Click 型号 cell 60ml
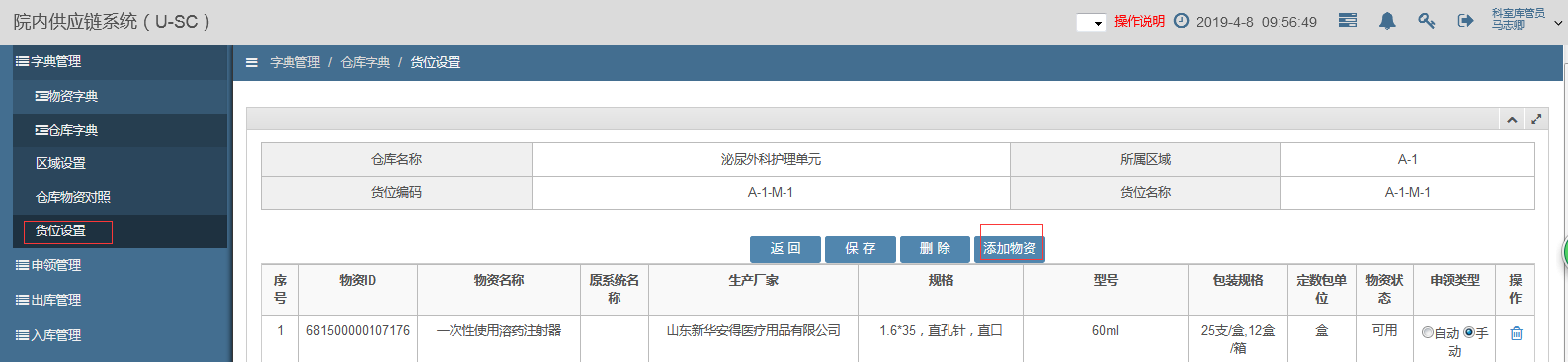The height and width of the screenshot is (362, 1568). 1106,330
